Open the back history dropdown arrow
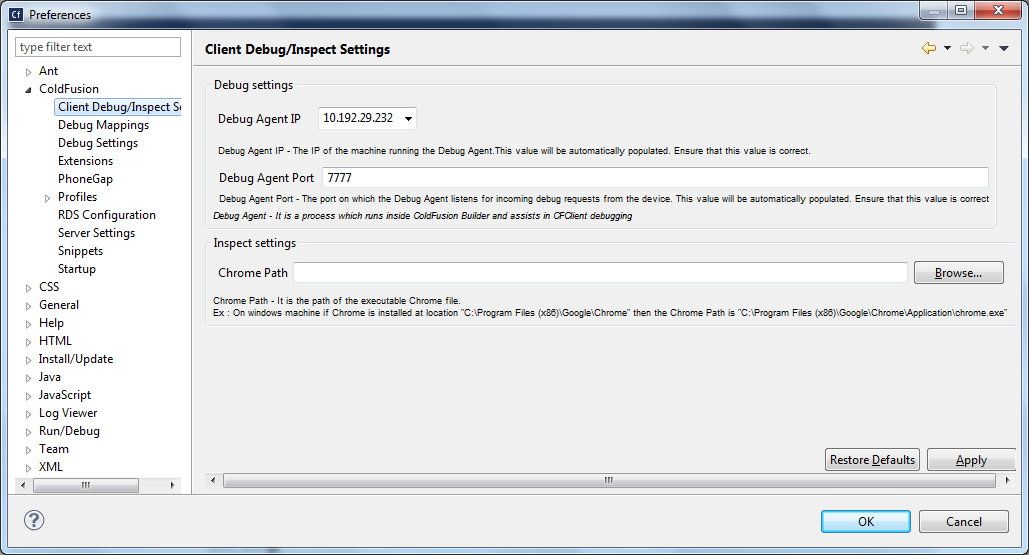 click(947, 48)
